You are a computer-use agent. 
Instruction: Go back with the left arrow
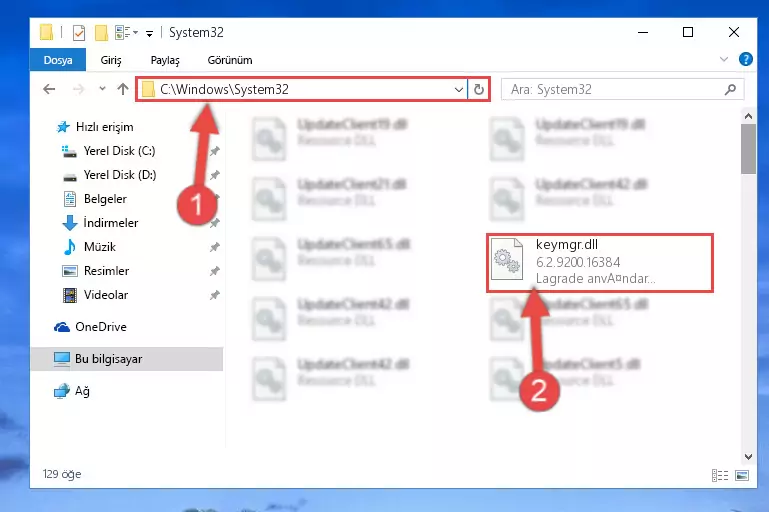[49, 89]
